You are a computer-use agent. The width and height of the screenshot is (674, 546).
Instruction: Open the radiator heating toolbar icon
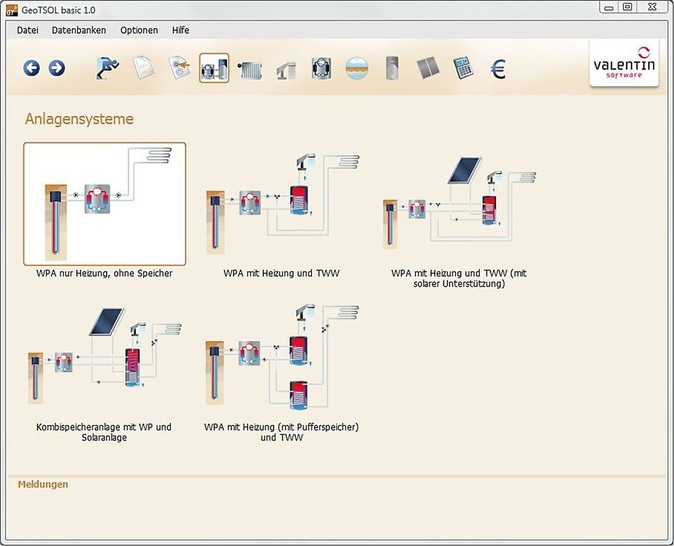click(x=250, y=68)
